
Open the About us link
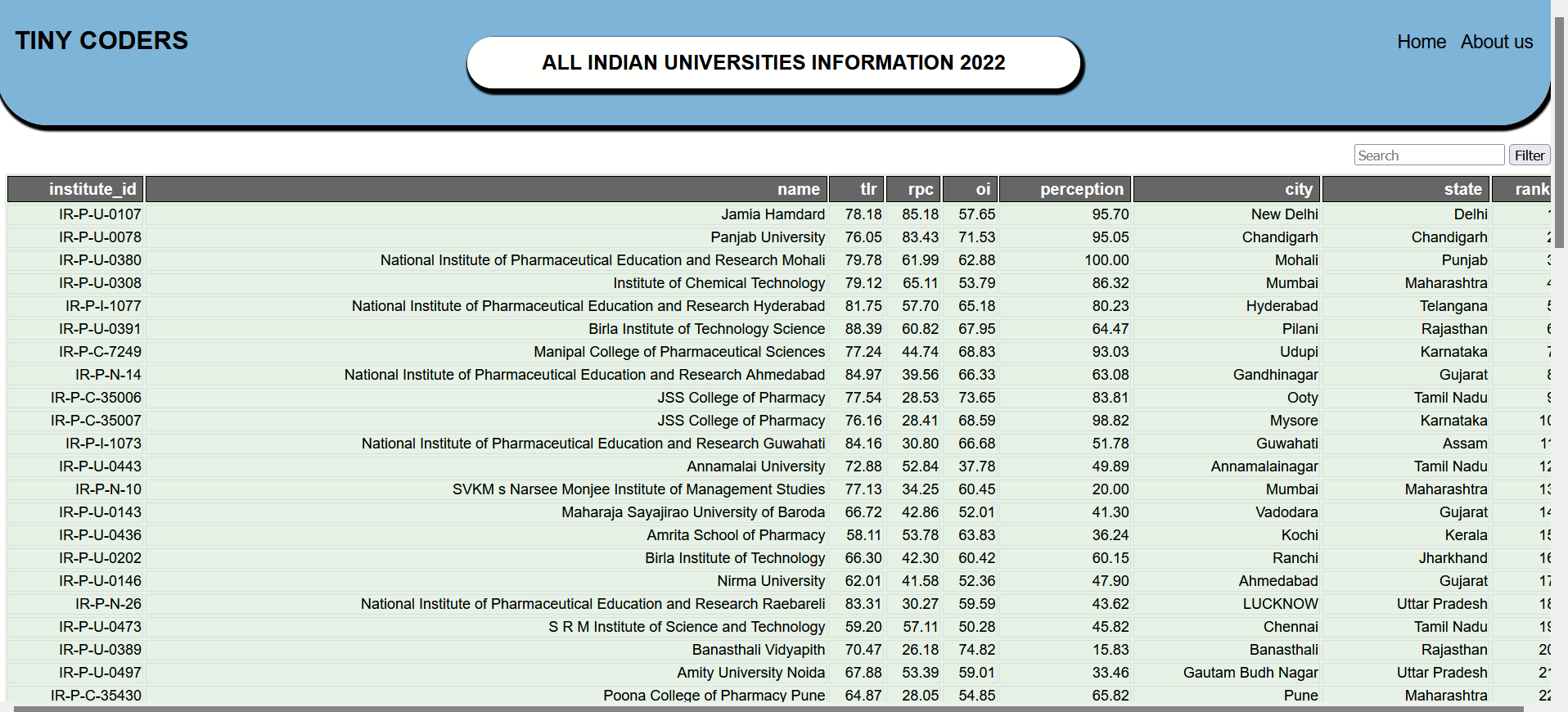point(1497,42)
